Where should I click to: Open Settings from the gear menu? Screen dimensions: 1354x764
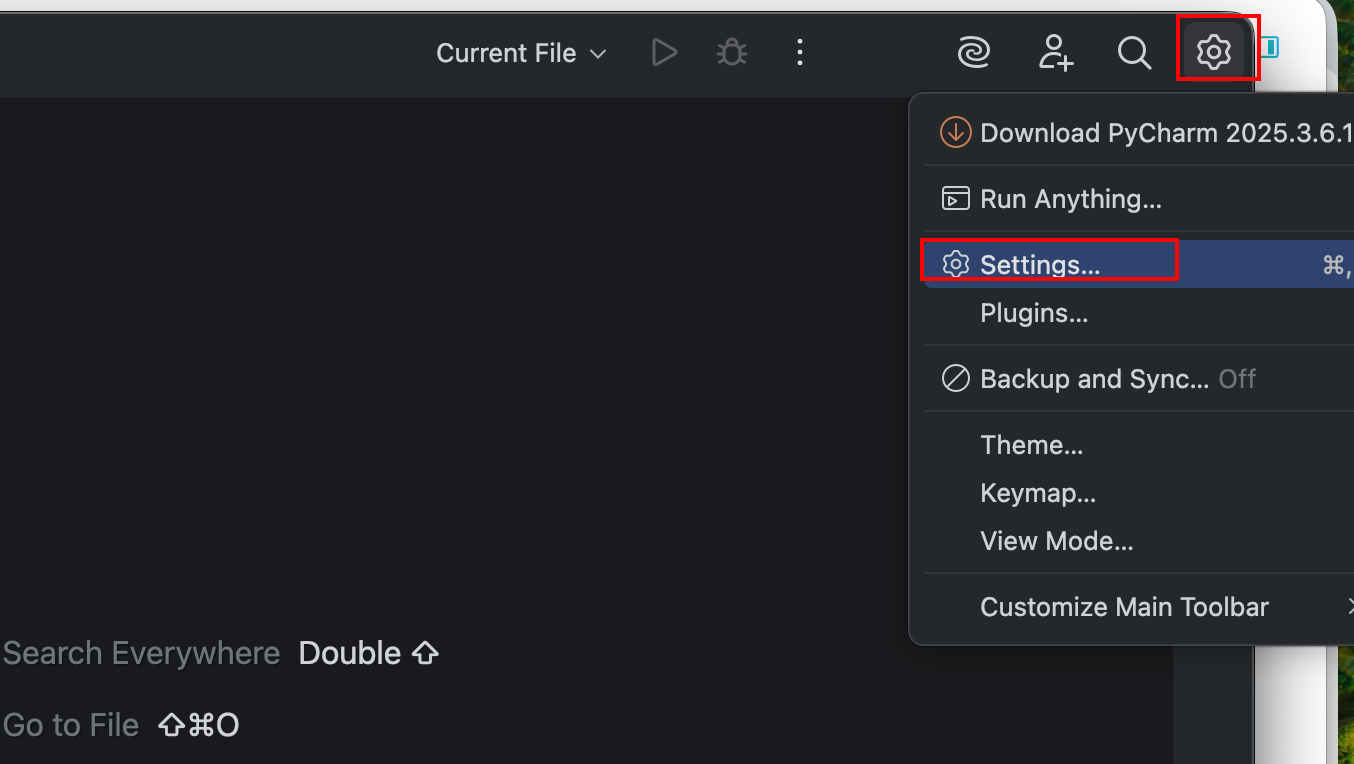click(1139, 265)
